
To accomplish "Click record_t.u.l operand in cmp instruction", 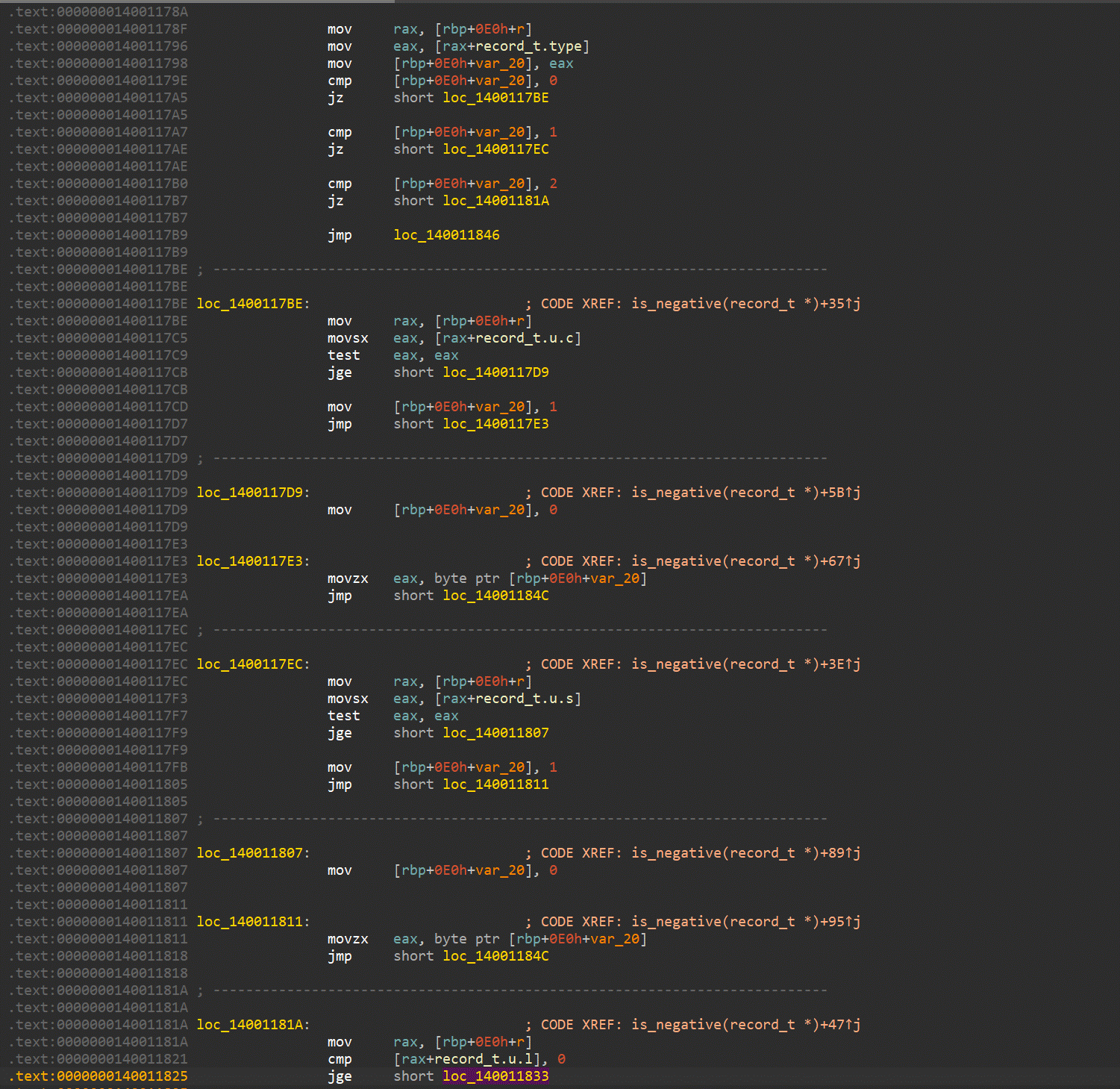I will pyautogui.click(x=484, y=1059).
